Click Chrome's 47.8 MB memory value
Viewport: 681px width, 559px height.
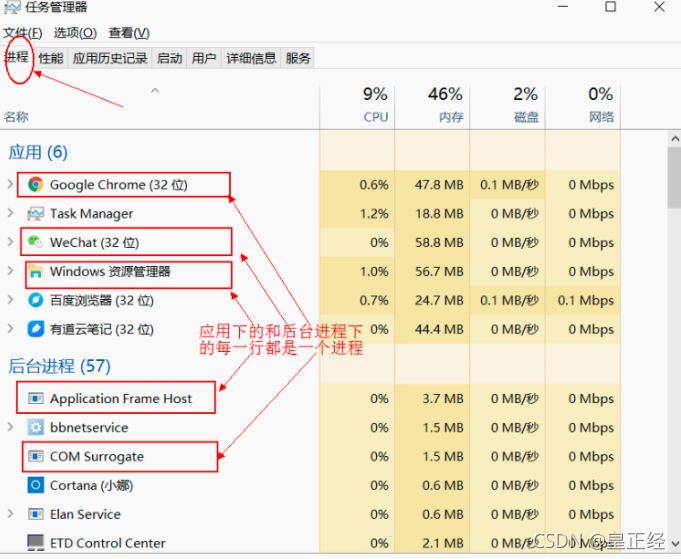coord(439,185)
